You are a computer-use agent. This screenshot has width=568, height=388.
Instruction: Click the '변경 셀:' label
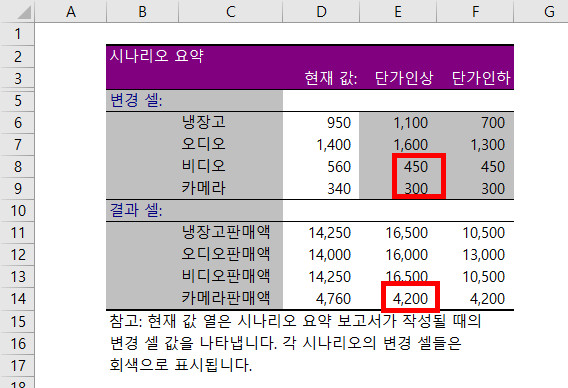pos(136,100)
